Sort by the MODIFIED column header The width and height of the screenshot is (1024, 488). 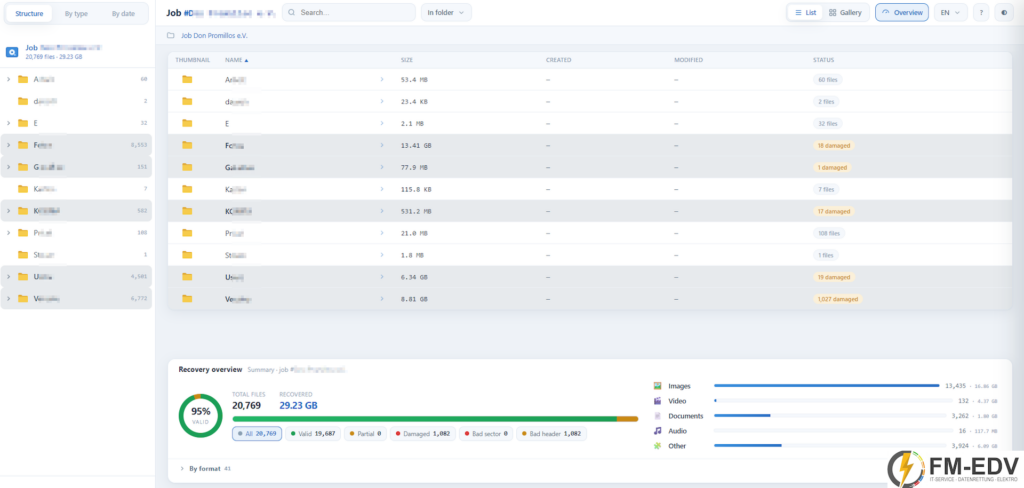[688, 60]
